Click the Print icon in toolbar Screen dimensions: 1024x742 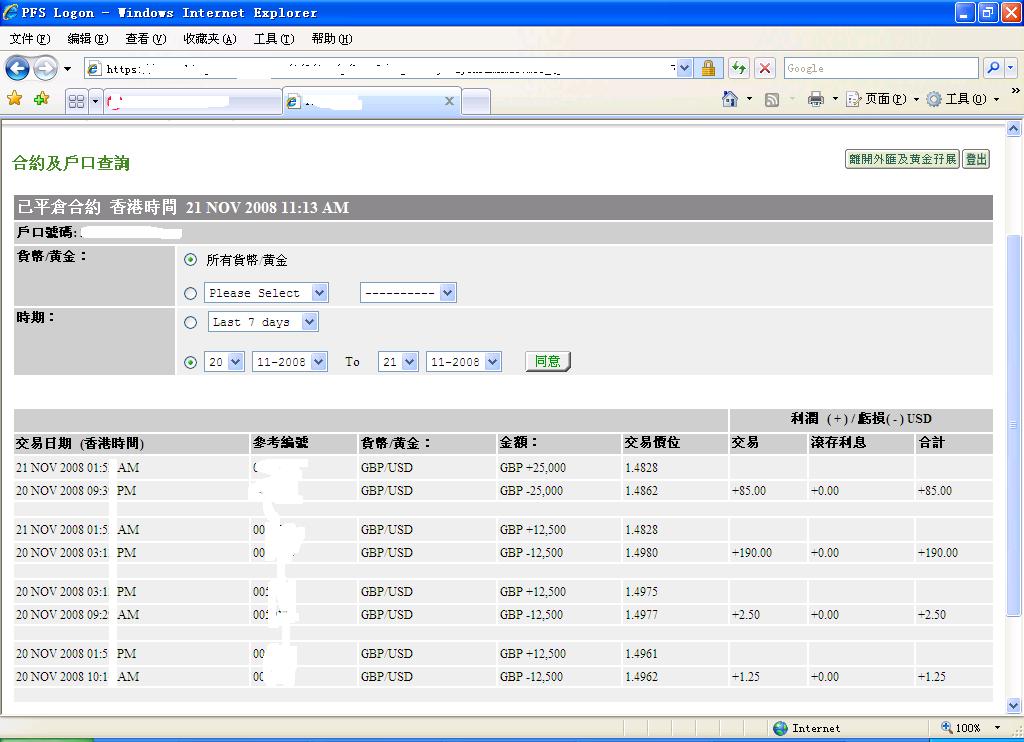point(815,99)
